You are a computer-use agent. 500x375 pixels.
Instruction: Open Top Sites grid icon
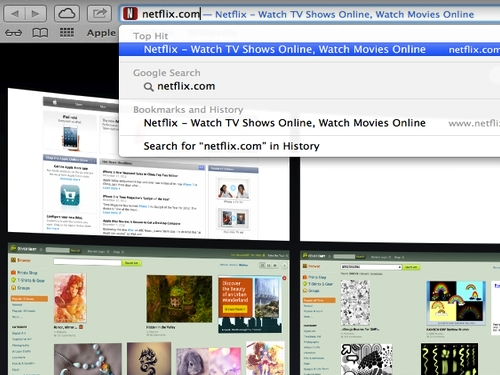pos(67,33)
